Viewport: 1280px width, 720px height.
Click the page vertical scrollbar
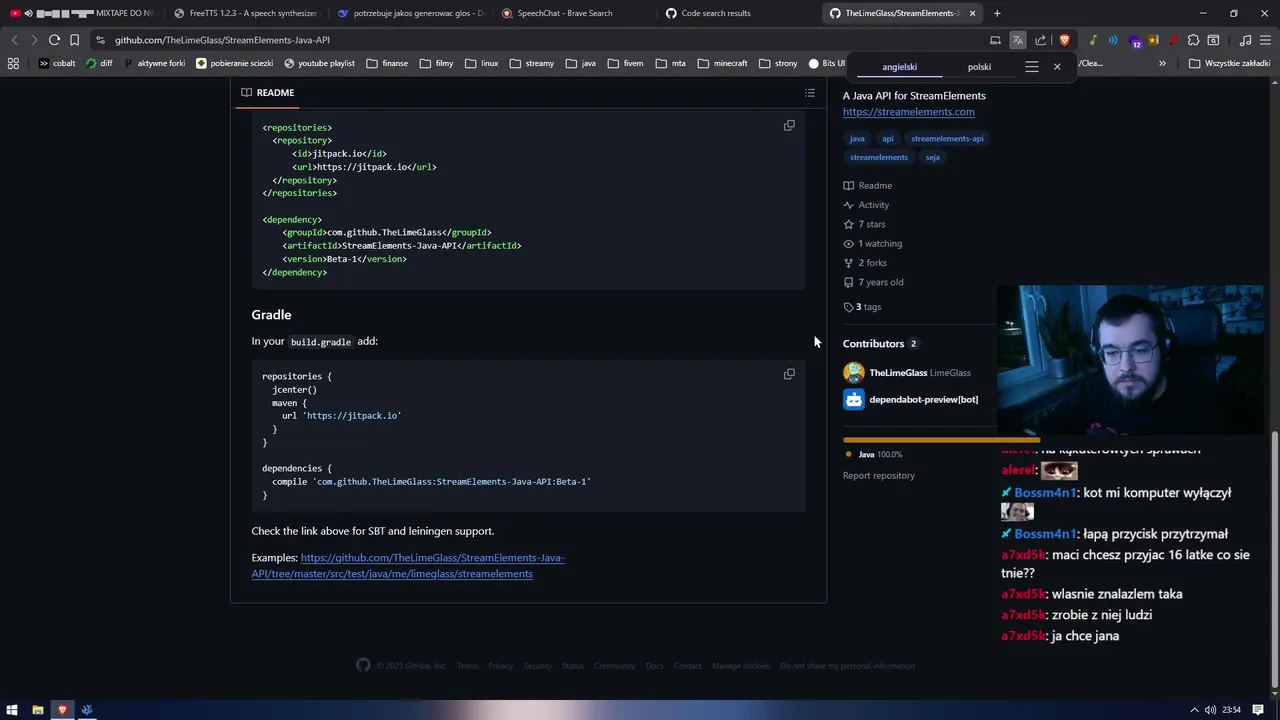1274,560
